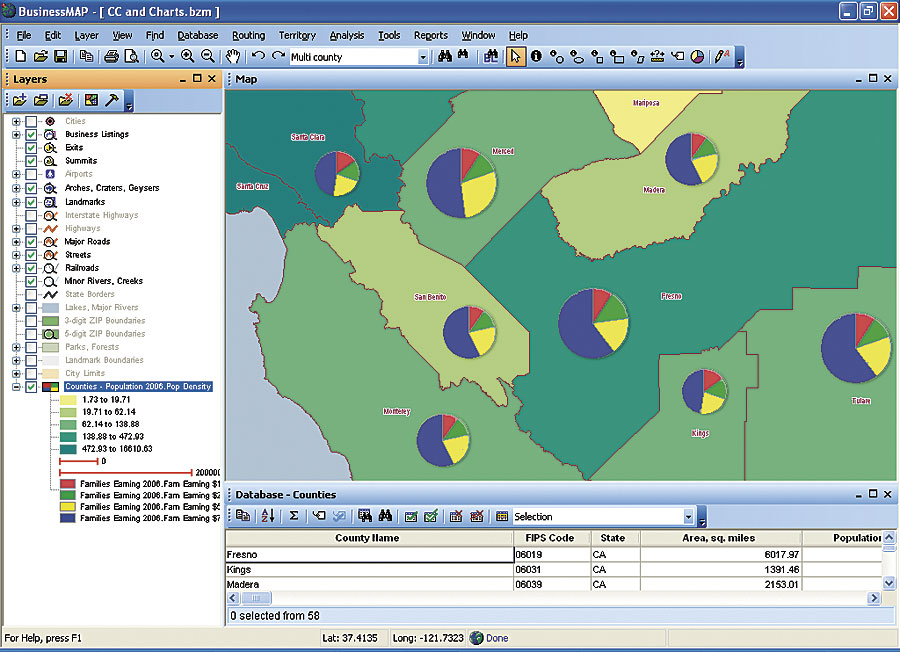Open the Selection dropdown in Database panel
900x652 pixels.
[688, 517]
